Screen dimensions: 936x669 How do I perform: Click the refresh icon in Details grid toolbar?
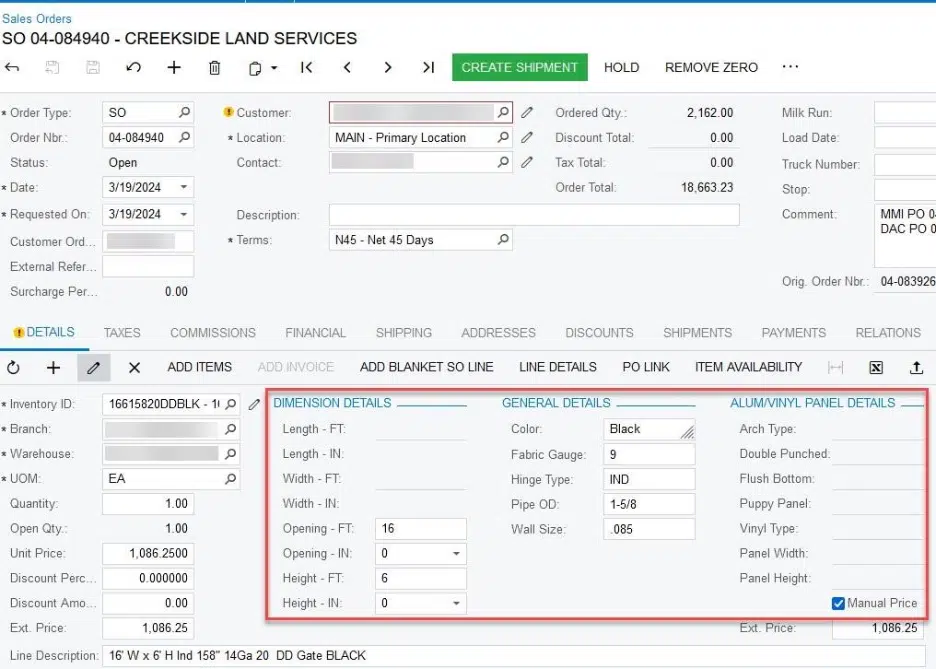pyautogui.click(x=14, y=367)
